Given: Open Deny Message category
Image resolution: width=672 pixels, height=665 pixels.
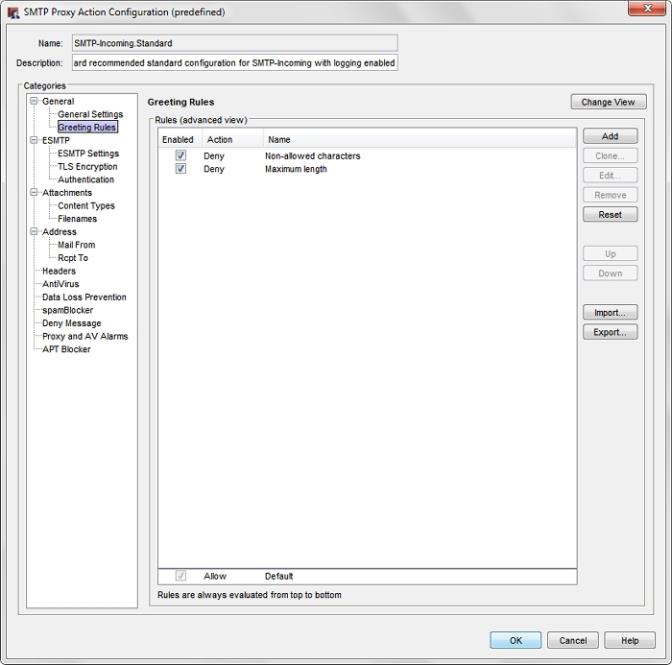Looking at the screenshot, I should pyautogui.click(x=72, y=323).
